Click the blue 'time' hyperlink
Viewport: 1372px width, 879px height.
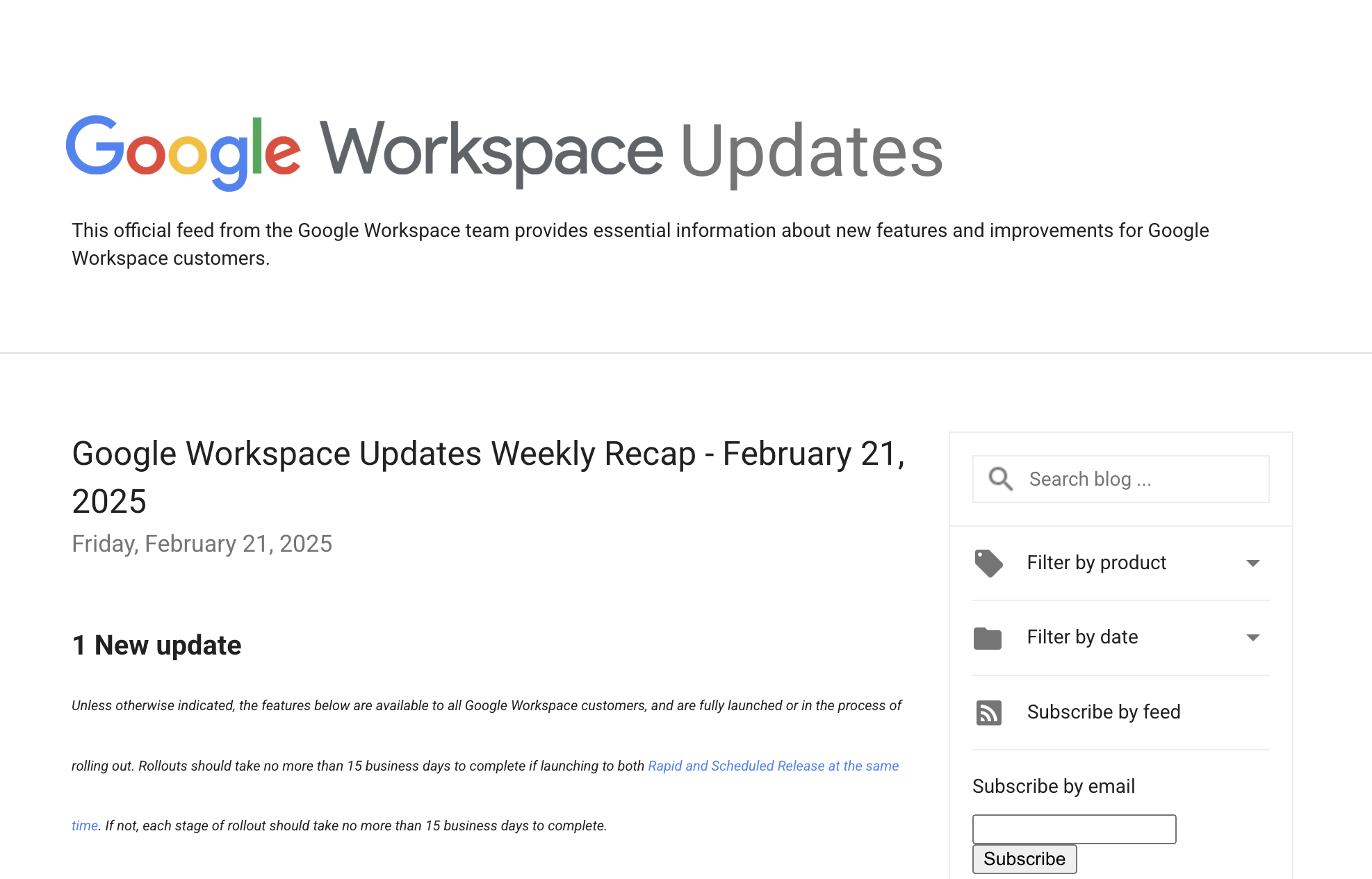tap(84, 825)
